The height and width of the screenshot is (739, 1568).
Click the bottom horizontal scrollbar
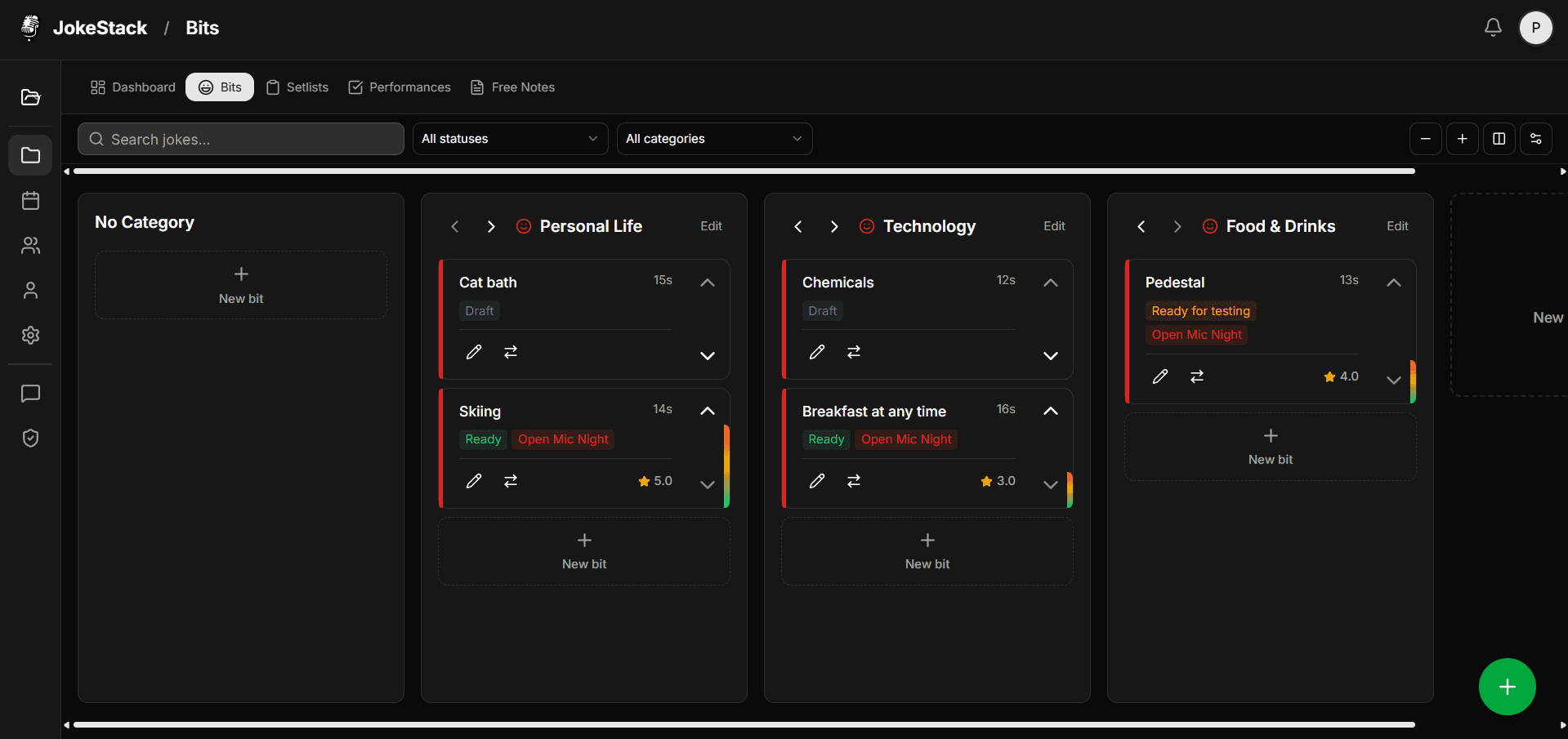(x=744, y=724)
